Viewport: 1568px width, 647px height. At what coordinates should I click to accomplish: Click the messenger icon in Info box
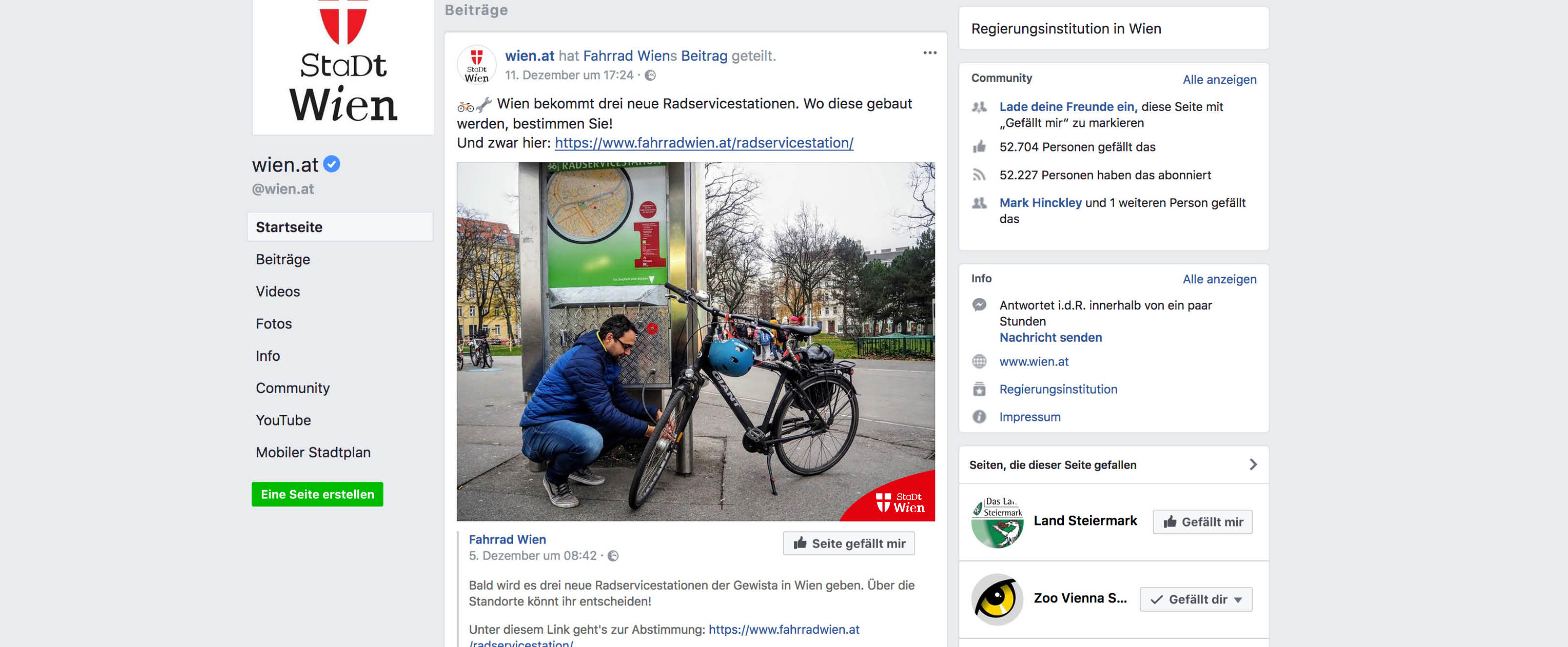(x=979, y=305)
